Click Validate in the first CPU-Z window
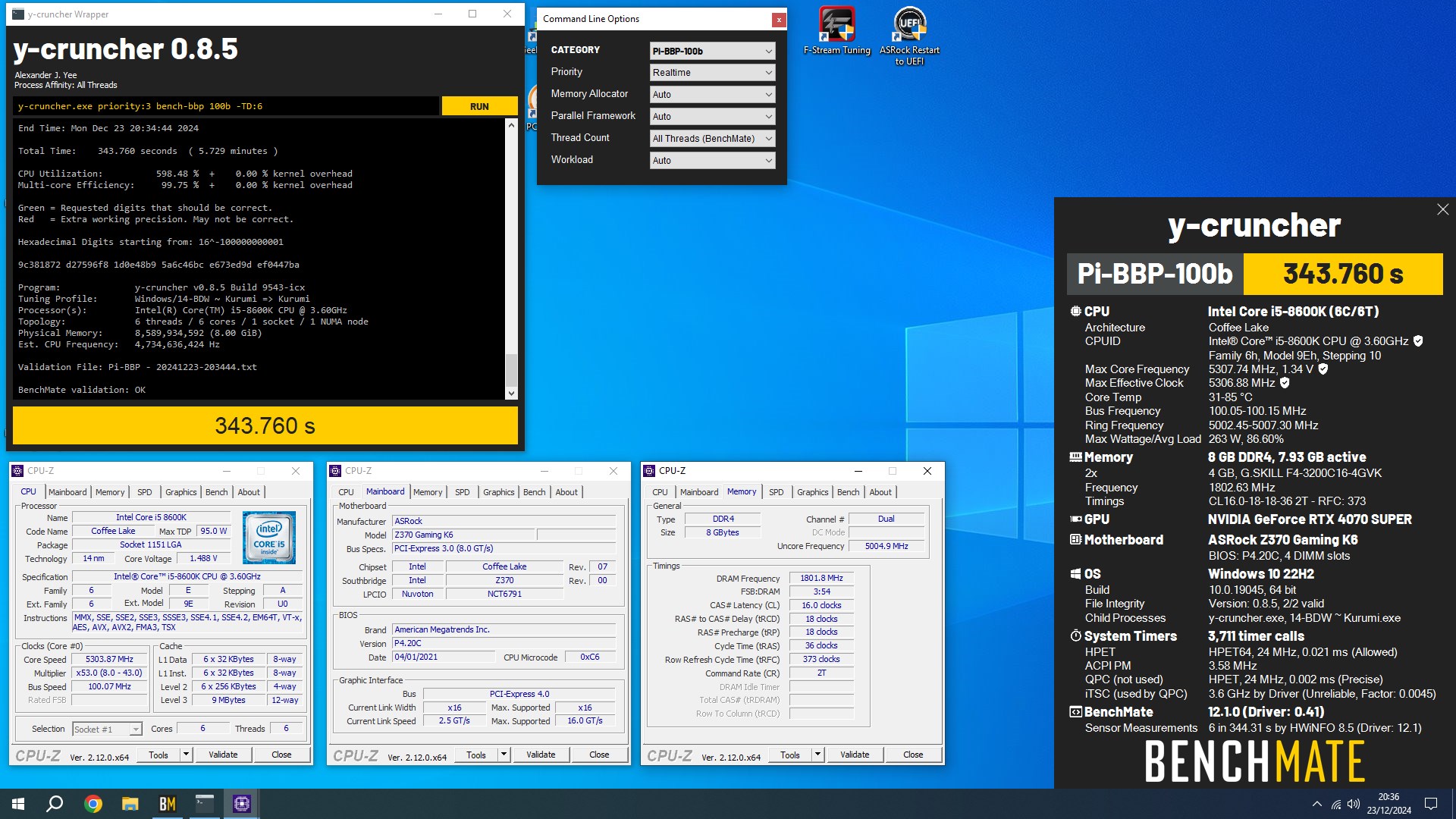The image size is (1456, 819). pos(223,755)
